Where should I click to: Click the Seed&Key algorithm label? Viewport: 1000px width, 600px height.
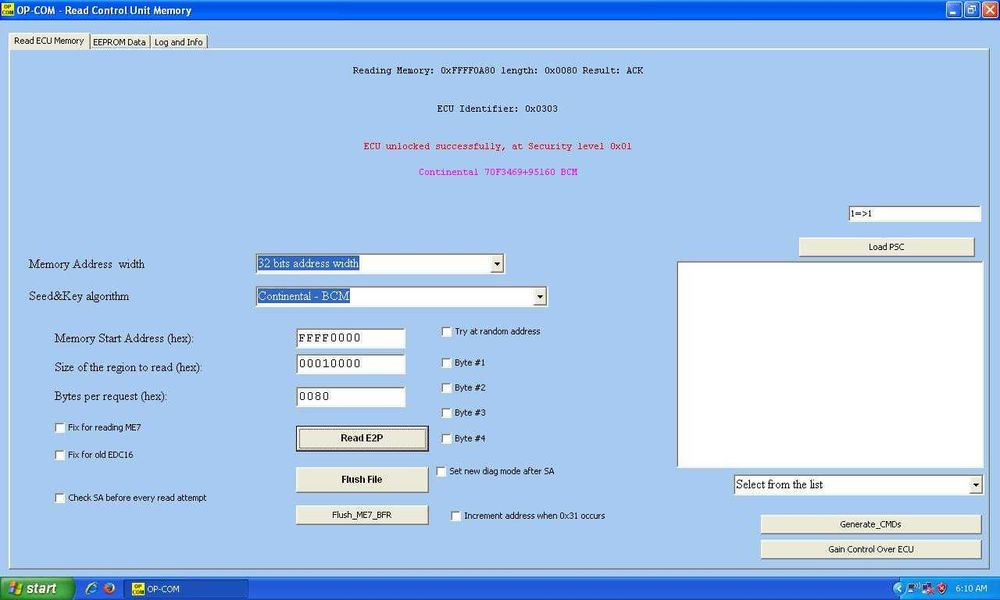point(79,296)
